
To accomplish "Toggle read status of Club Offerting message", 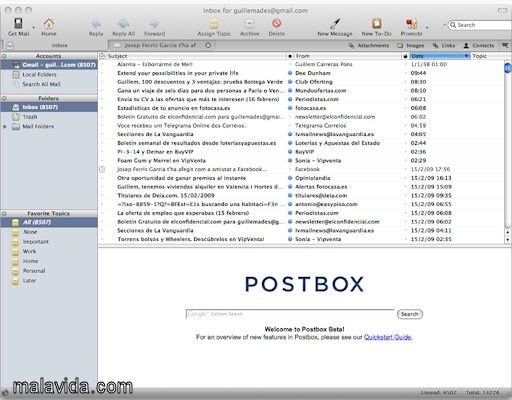I will coord(290,82).
